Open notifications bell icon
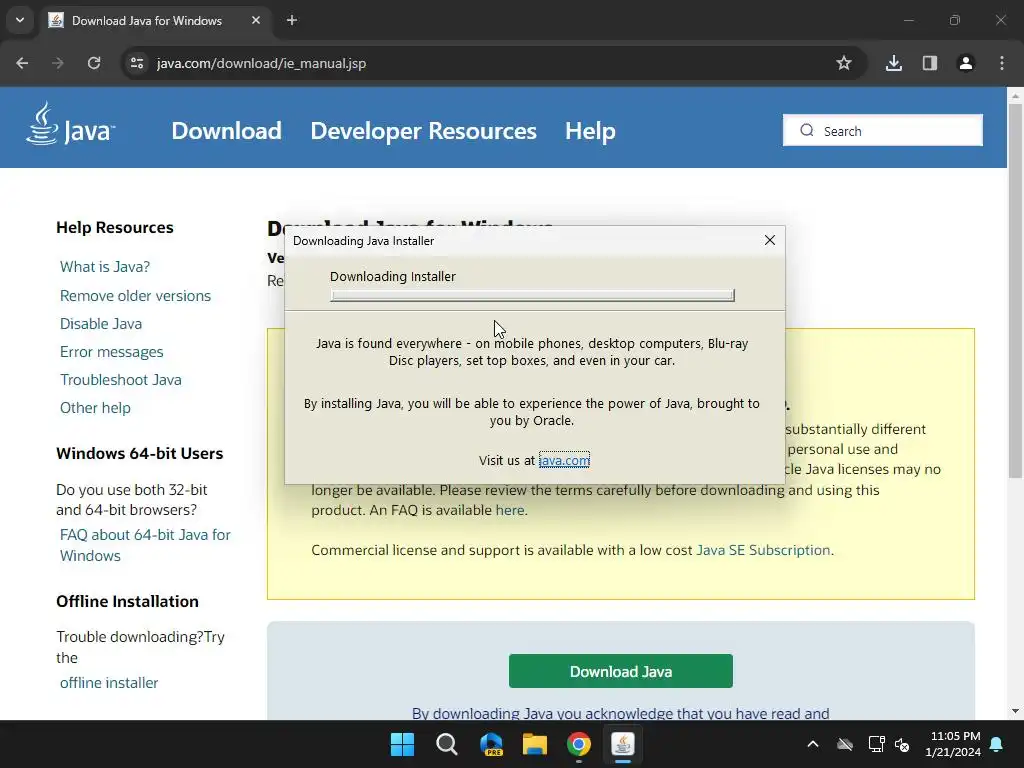Screen dimensions: 1024x768 (x=997, y=744)
